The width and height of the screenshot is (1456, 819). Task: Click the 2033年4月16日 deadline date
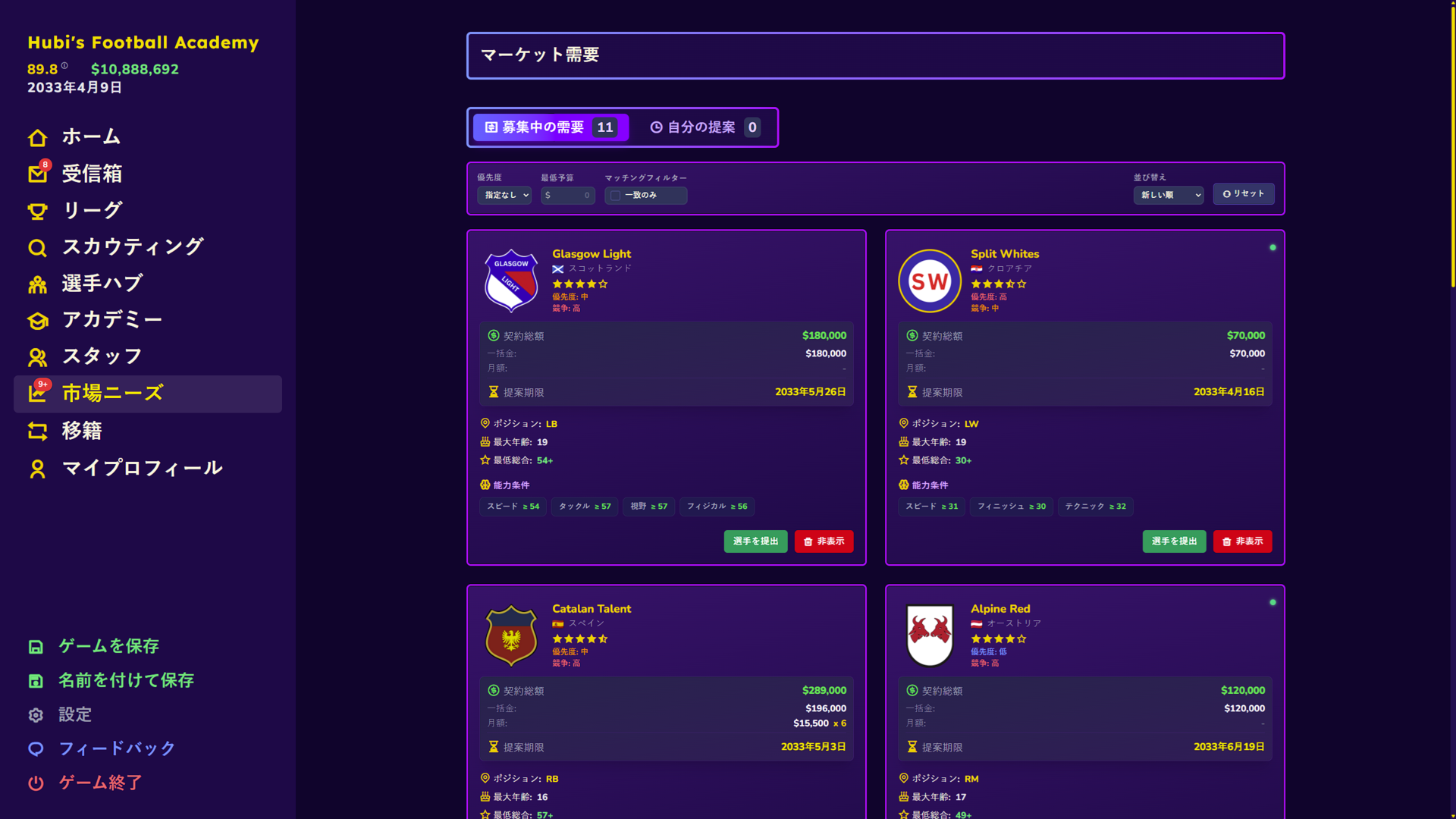1228,392
